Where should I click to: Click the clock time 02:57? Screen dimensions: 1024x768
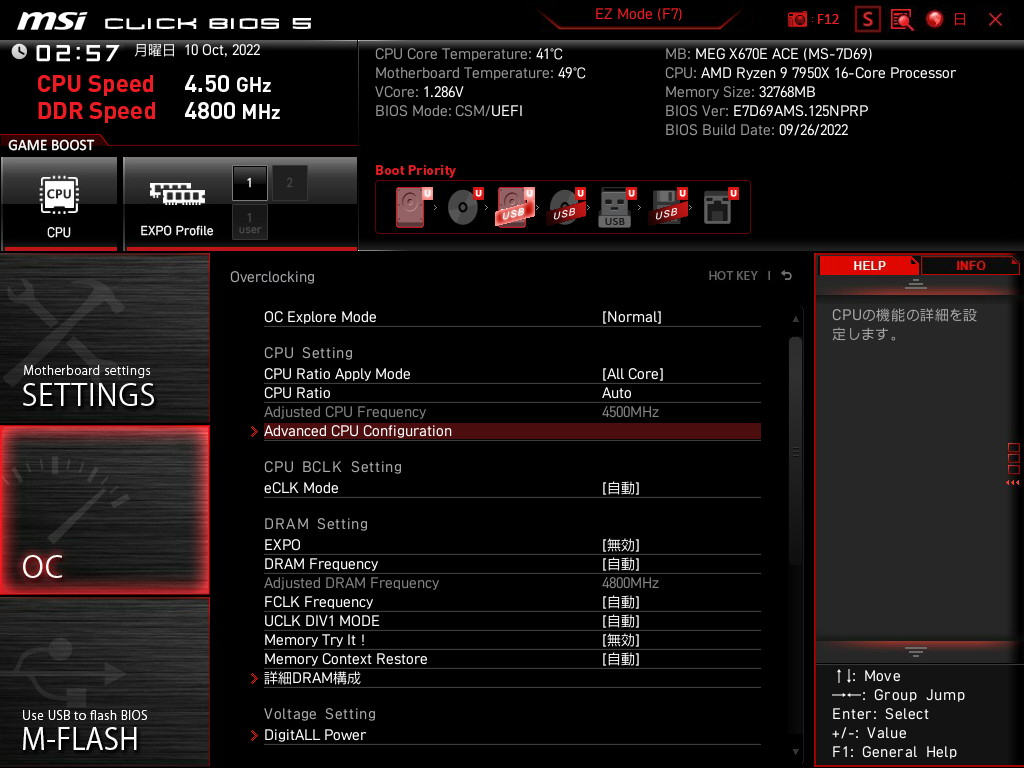pos(77,52)
